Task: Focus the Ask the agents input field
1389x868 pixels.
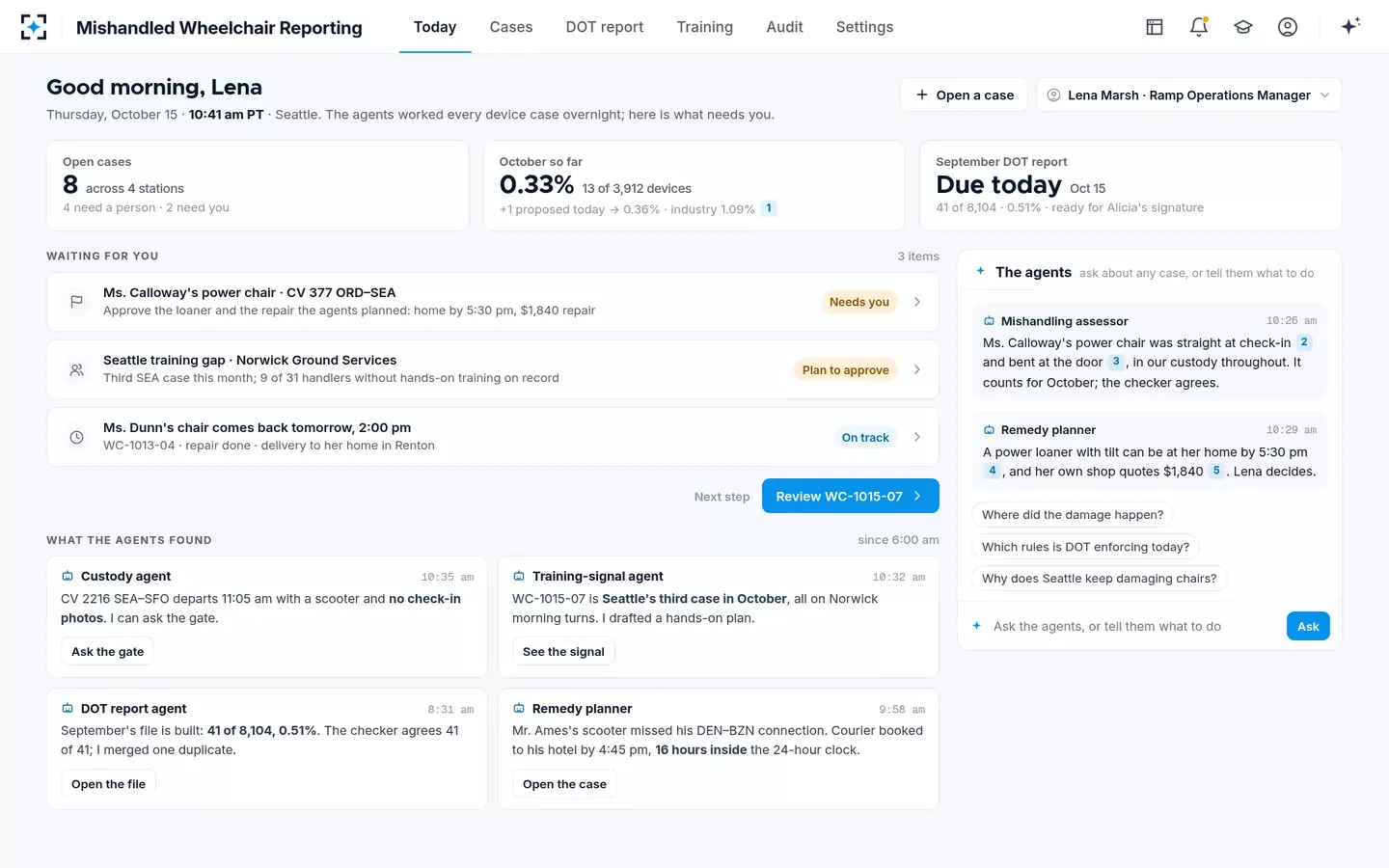Action: click(x=1133, y=626)
